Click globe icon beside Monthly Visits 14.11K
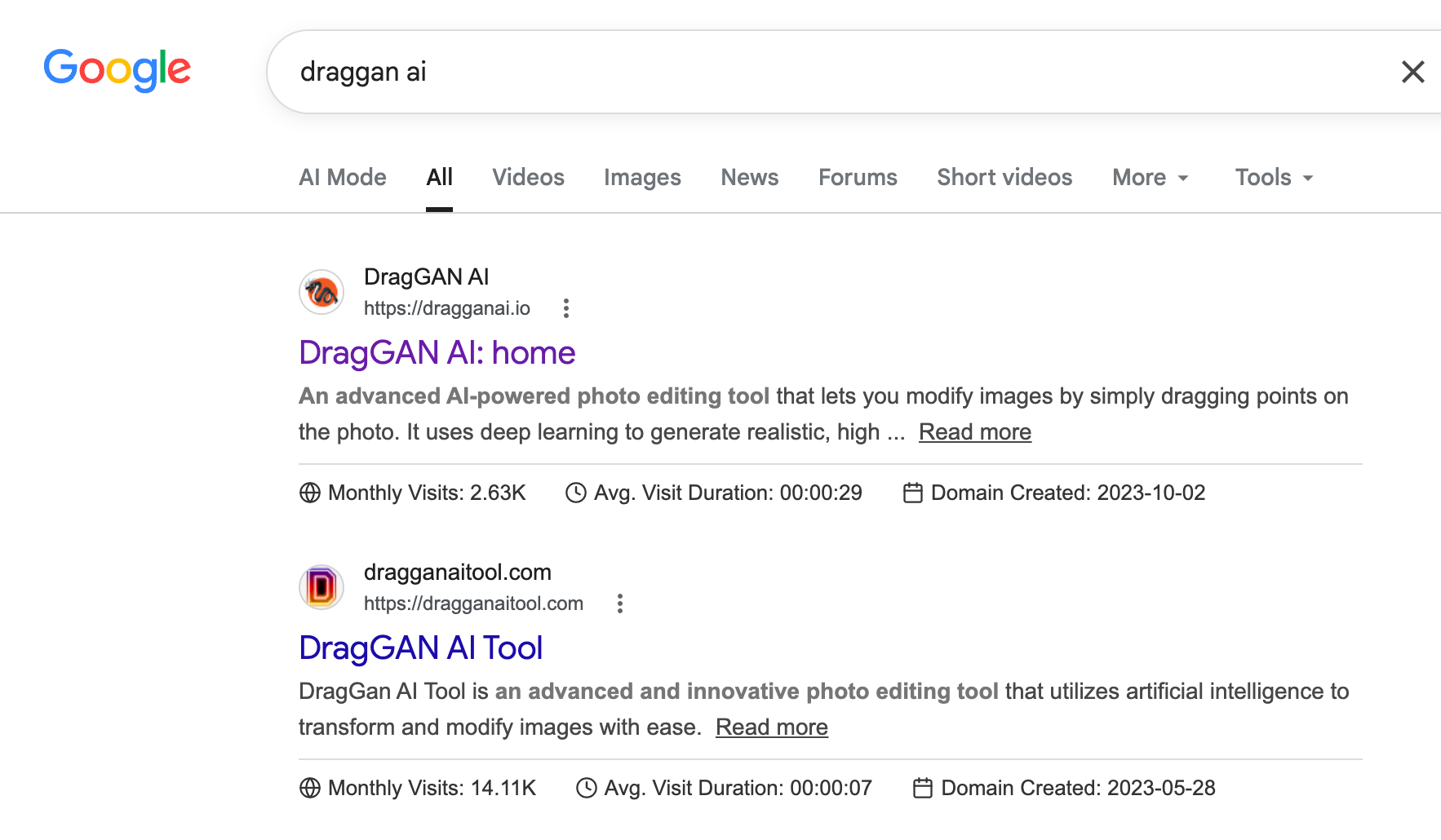1441x840 pixels. [x=310, y=788]
